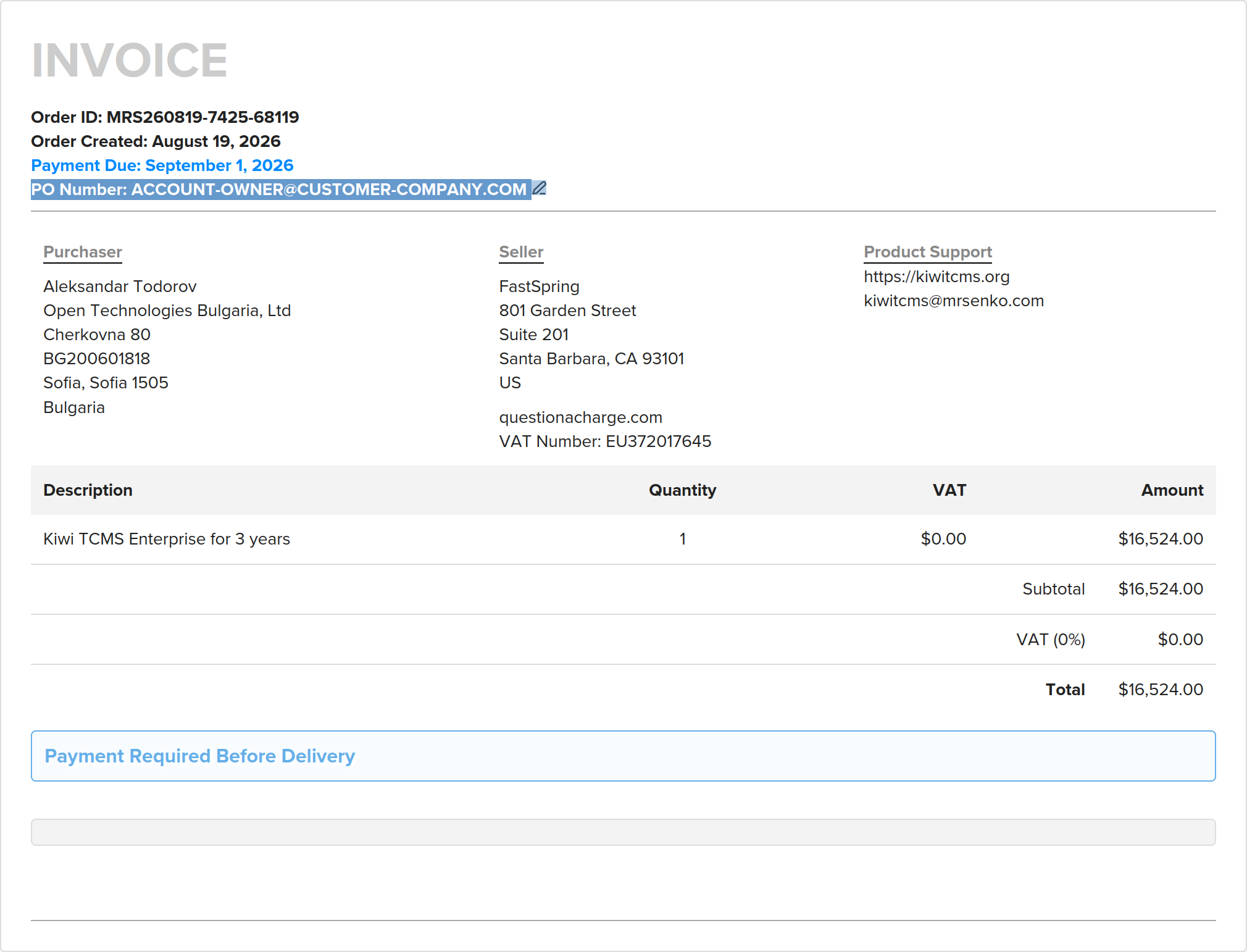Click the Amount column header

tap(1172, 490)
